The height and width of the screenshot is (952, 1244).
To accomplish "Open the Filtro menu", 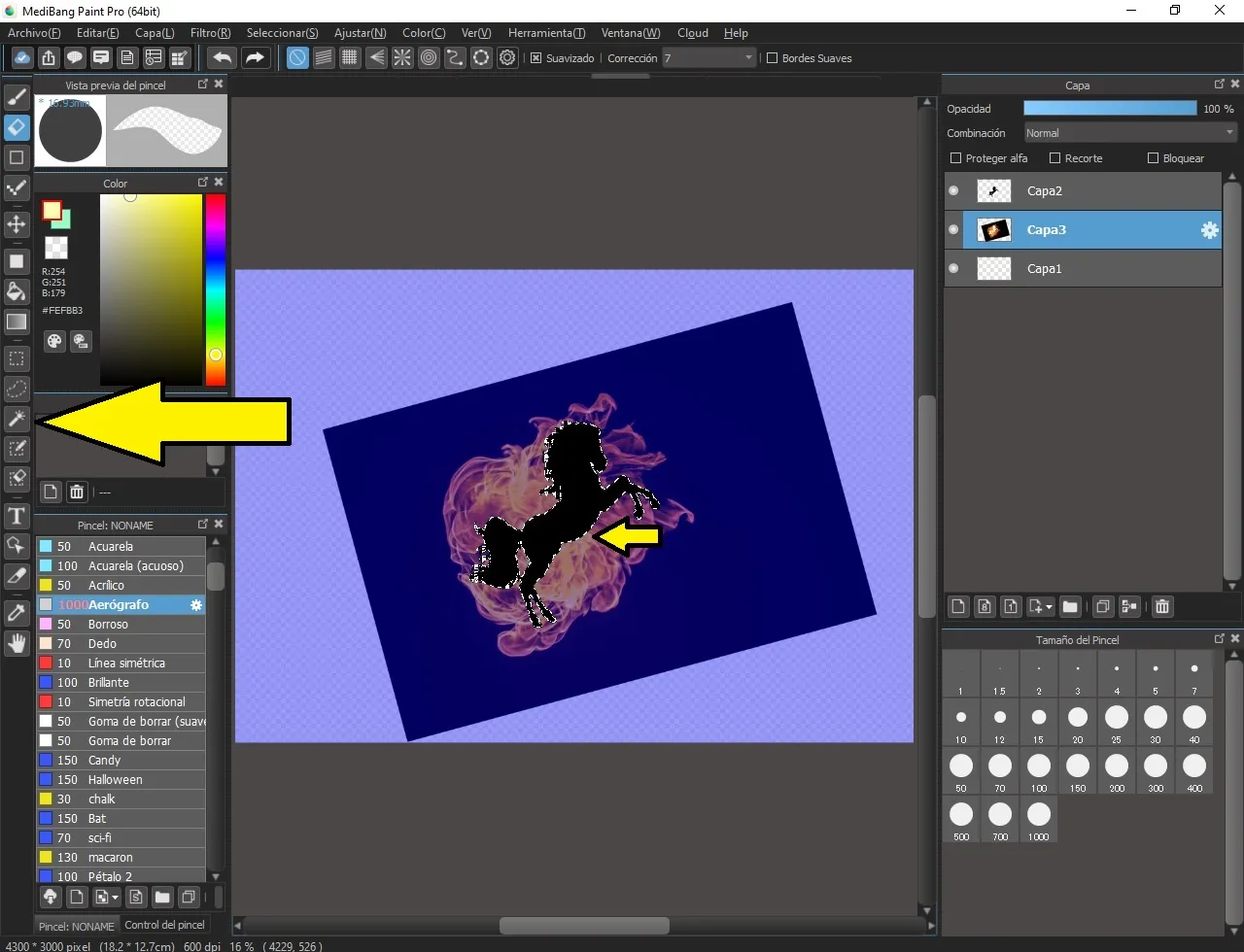I will 211,33.
